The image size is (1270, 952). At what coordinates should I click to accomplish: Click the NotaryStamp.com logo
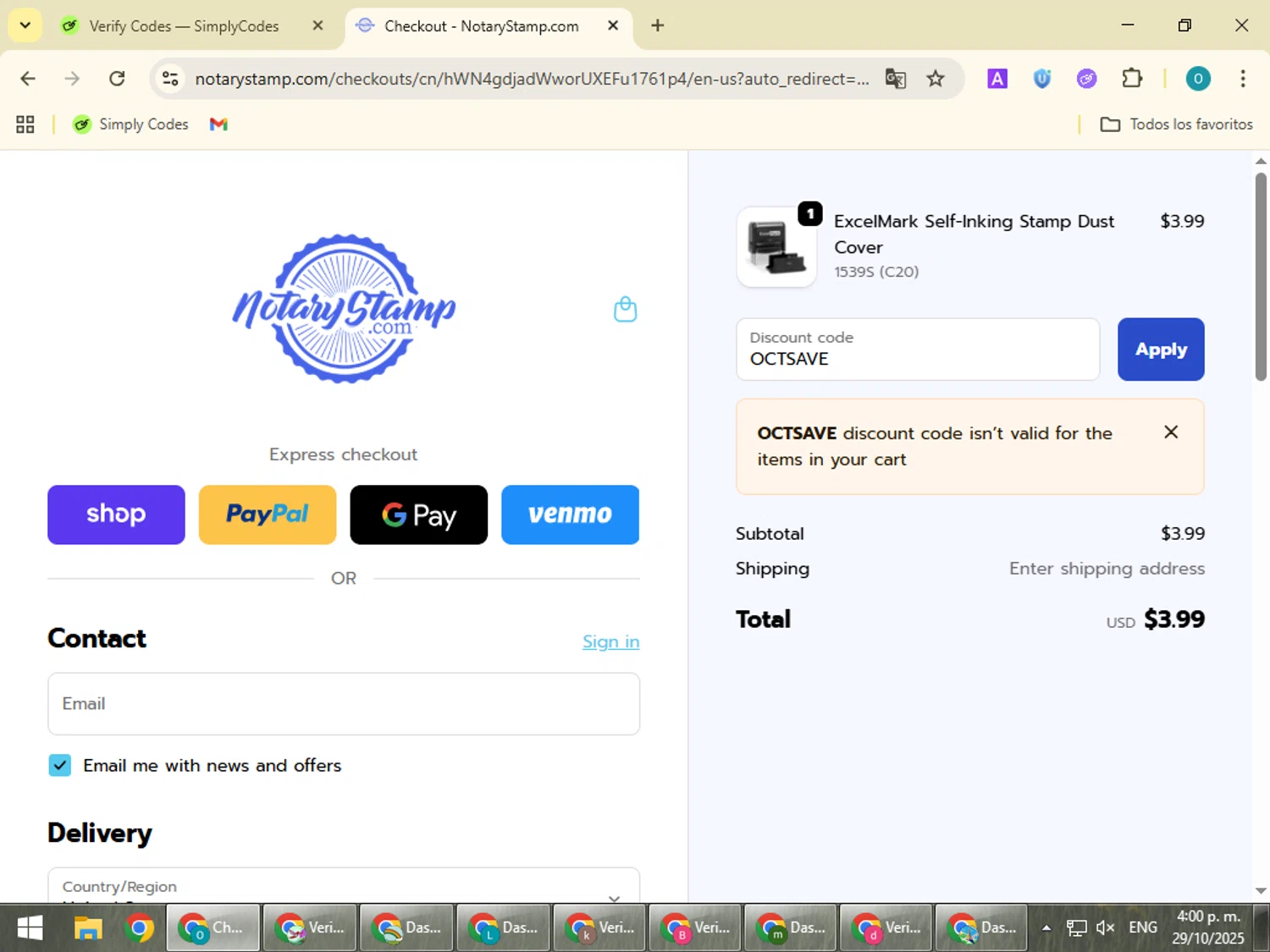[344, 309]
